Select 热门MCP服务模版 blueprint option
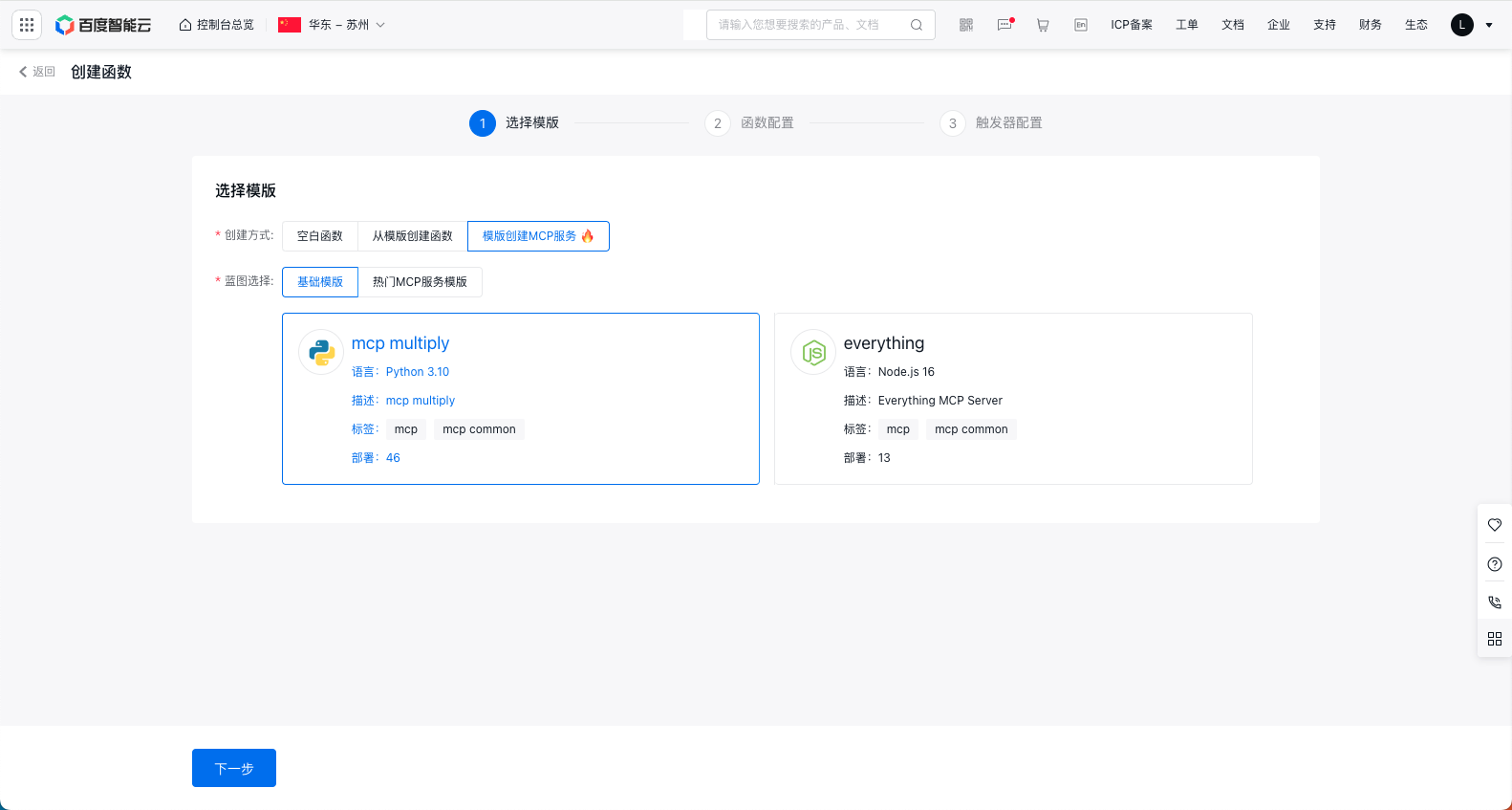The width and height of the screenshot is (1512, 810). coord(420,282)
